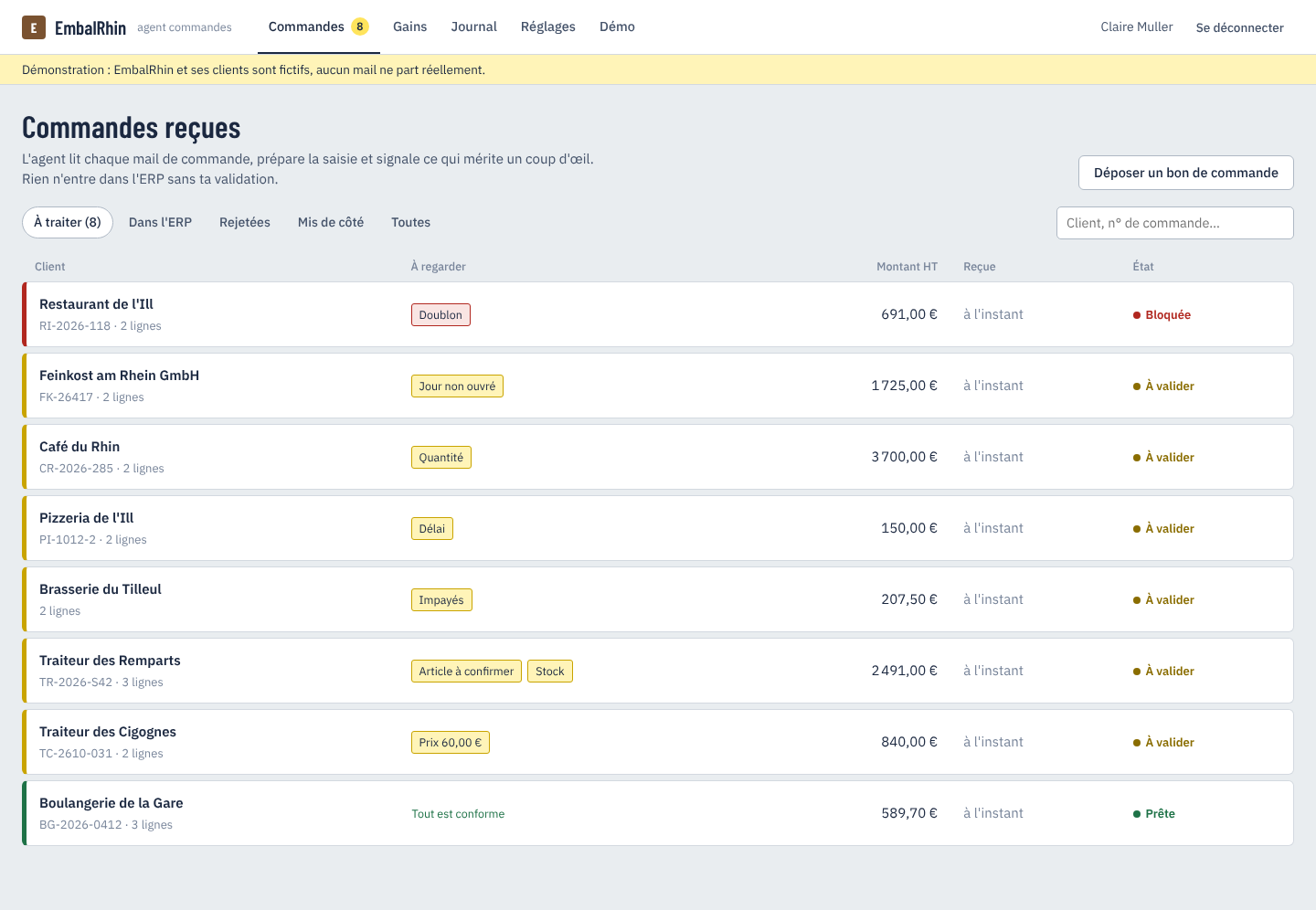Go to the Gains tab

410,26
